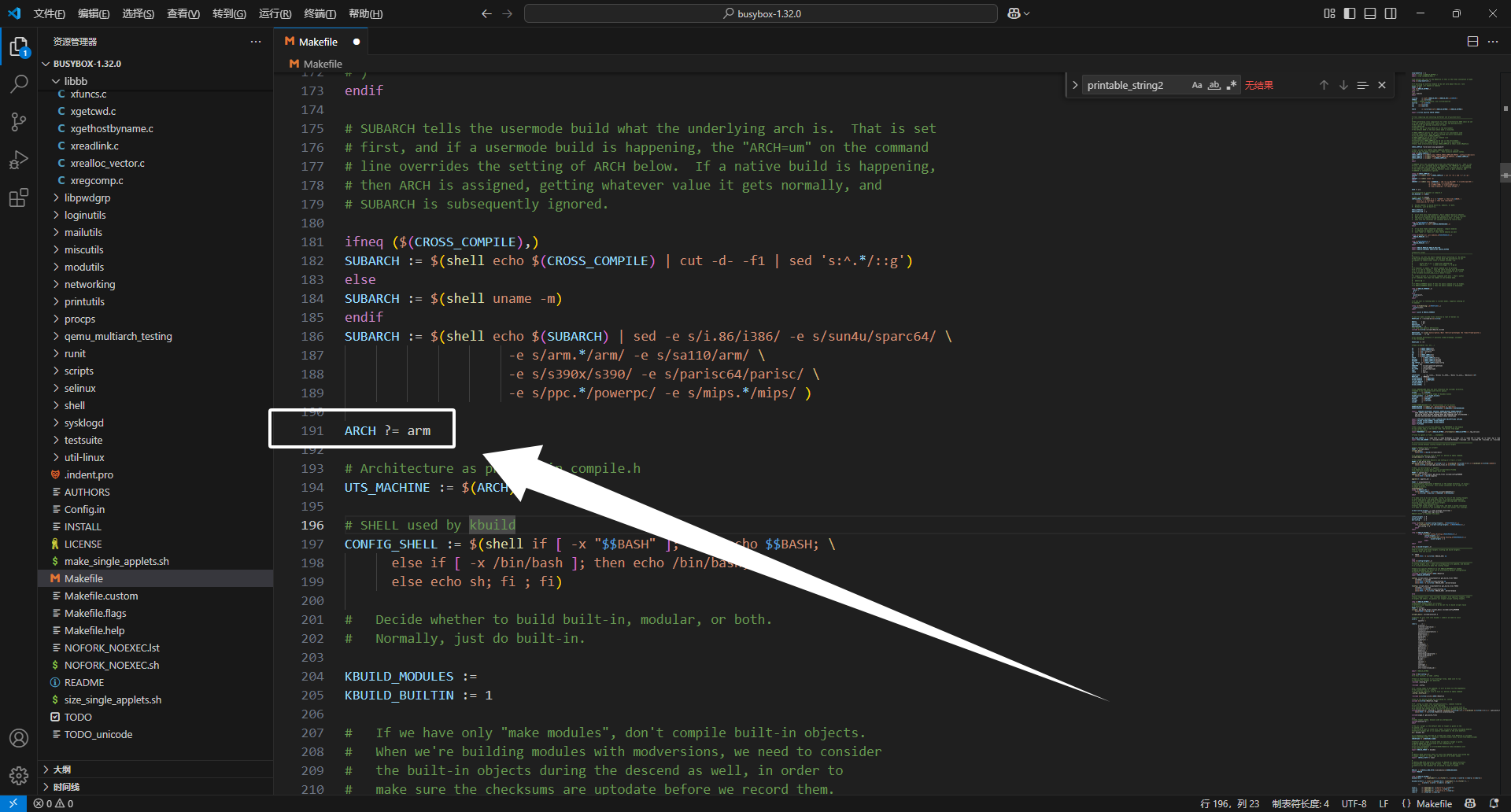
Task: Open Customize Layout icon
Action: tap(1329, 13)
